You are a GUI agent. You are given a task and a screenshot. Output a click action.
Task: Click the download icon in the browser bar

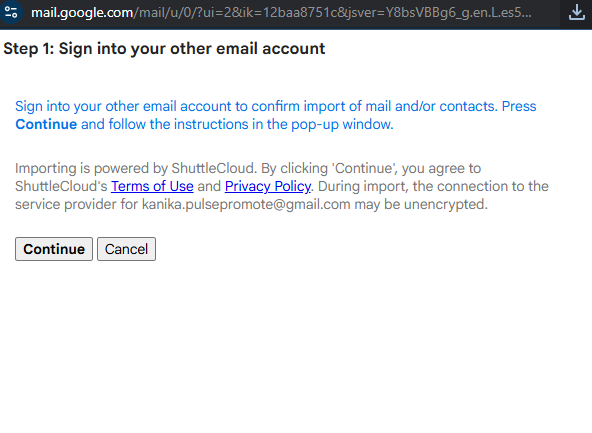pyautogui.click(x=577, y=12)
